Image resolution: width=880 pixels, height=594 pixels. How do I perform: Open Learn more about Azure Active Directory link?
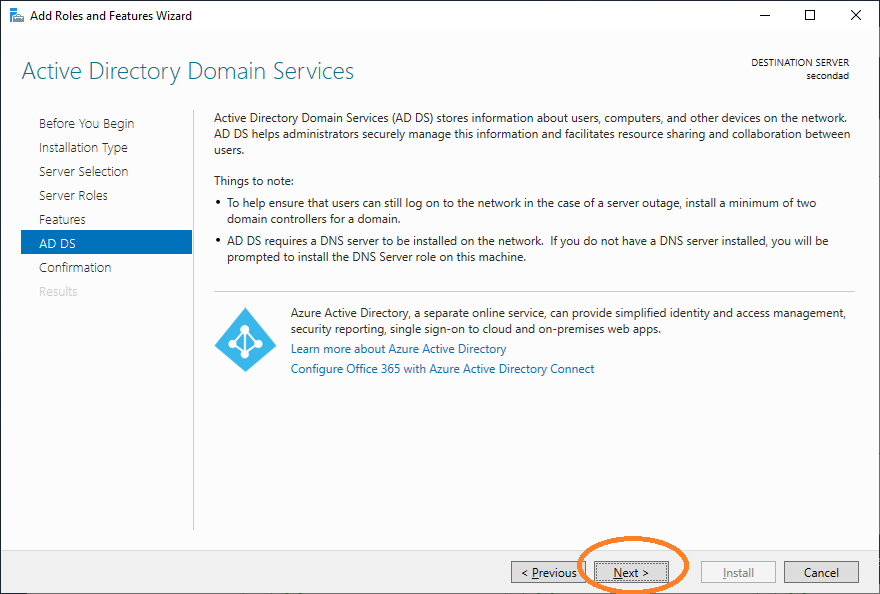pyautogui.click(x=398, y=349)
